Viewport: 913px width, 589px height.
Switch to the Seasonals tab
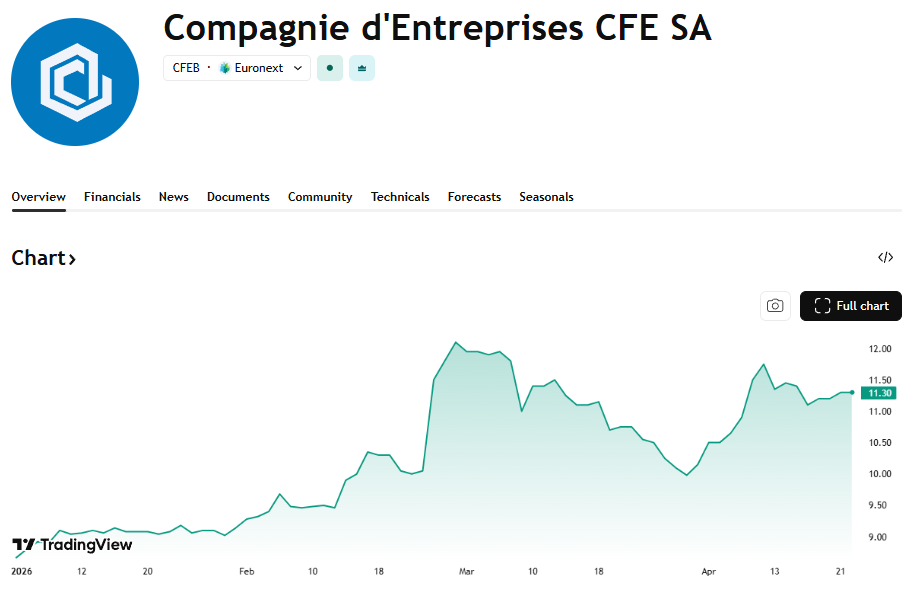tap(546, 197)
